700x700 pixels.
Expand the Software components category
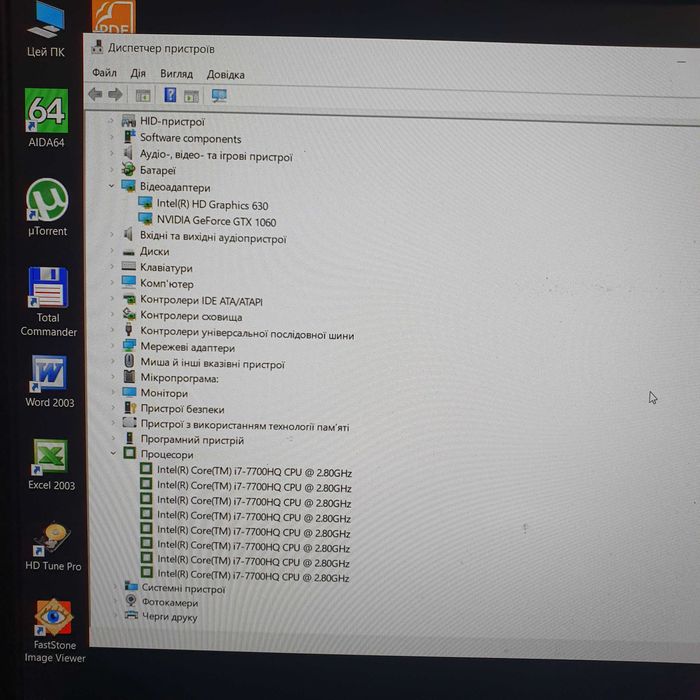point(111,137)
